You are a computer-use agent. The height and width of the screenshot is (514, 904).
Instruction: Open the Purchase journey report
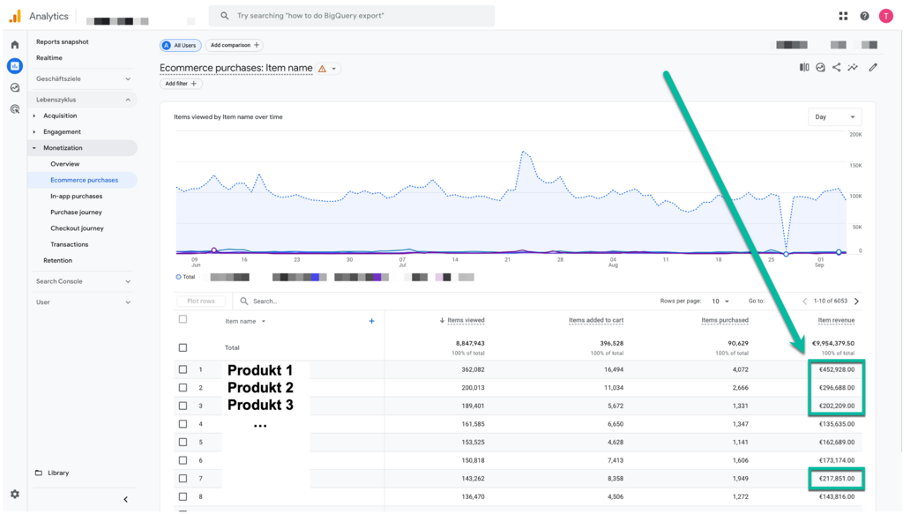point(76,212)
